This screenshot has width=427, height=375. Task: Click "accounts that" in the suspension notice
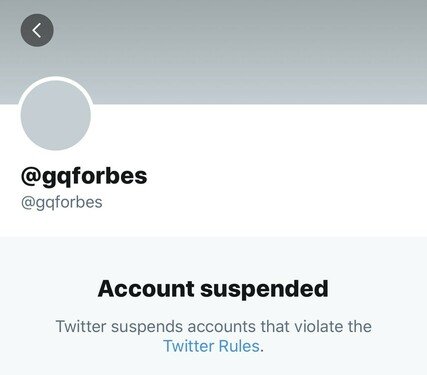pyautogui.click(x=238, y=326)
